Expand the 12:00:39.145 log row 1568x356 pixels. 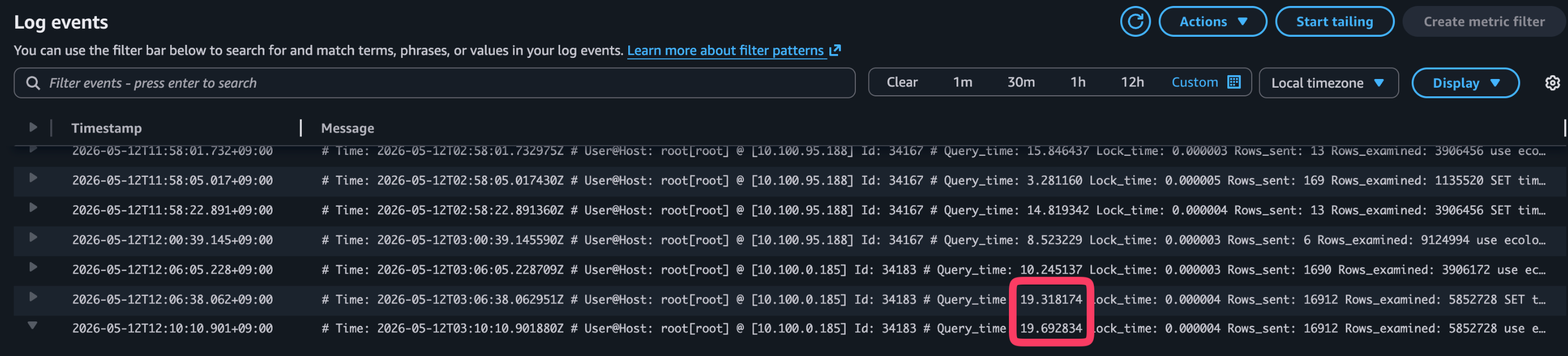(33, 238)
